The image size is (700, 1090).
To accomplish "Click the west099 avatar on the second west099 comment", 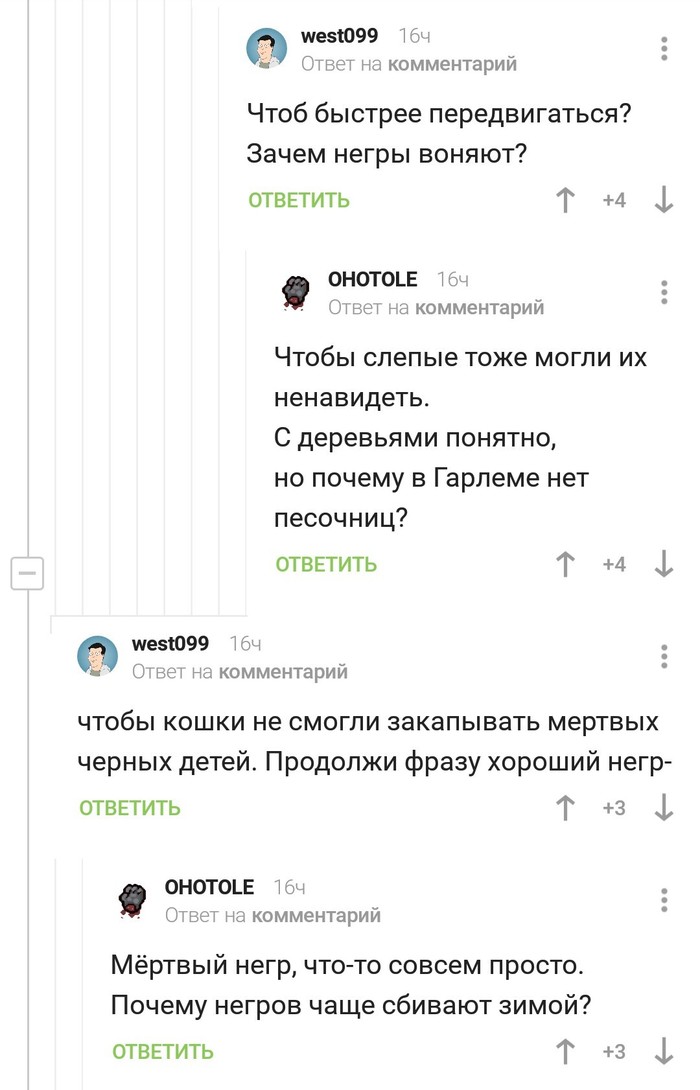I will [98, 656].
